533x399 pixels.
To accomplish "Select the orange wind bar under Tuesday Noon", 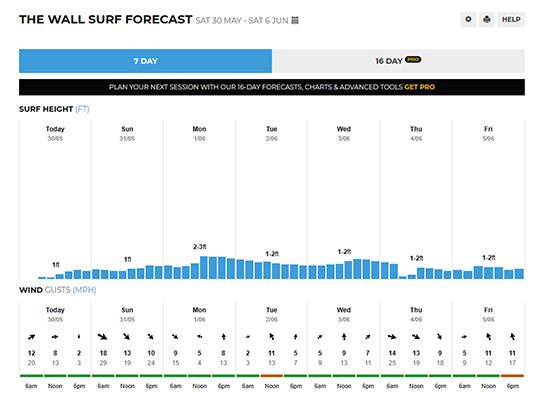I will pyautogui.click(x=272, y=376).
